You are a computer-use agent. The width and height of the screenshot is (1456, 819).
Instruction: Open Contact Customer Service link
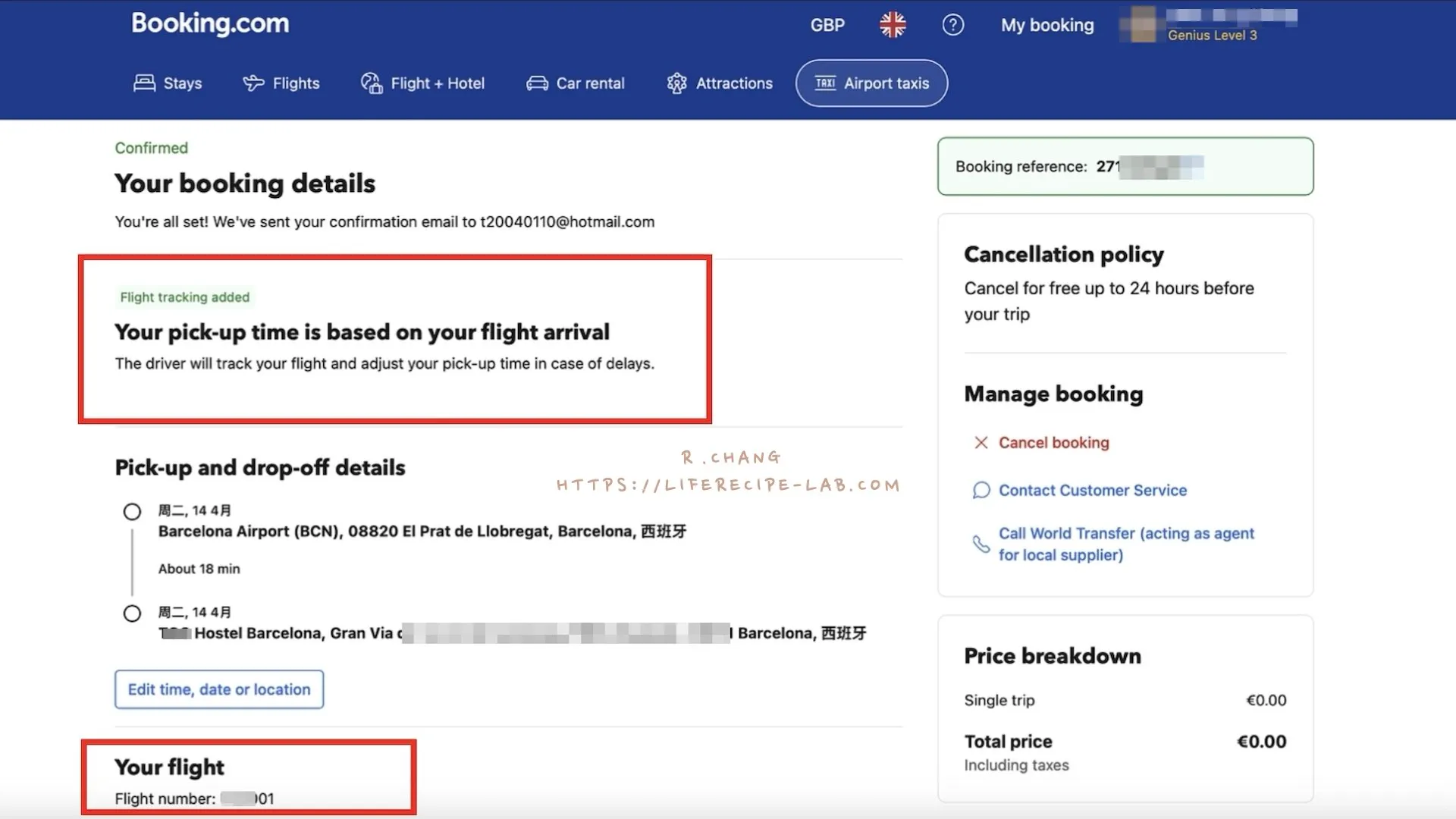pyautogui.click(x=1092, y=491)
